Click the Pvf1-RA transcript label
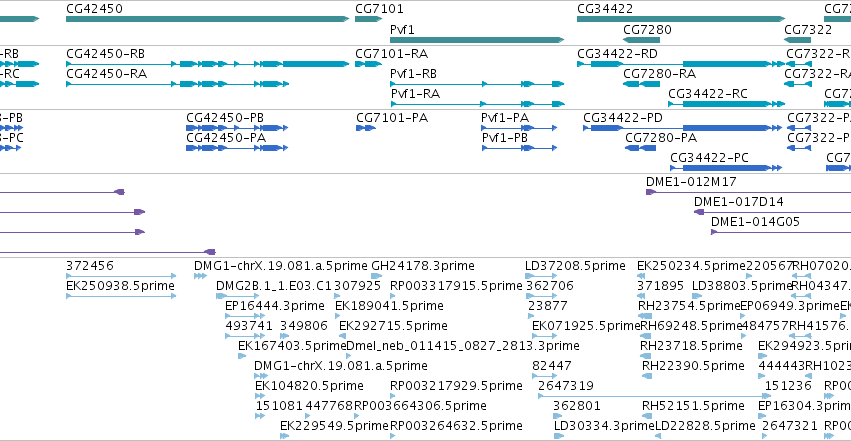 coord(415,94)
